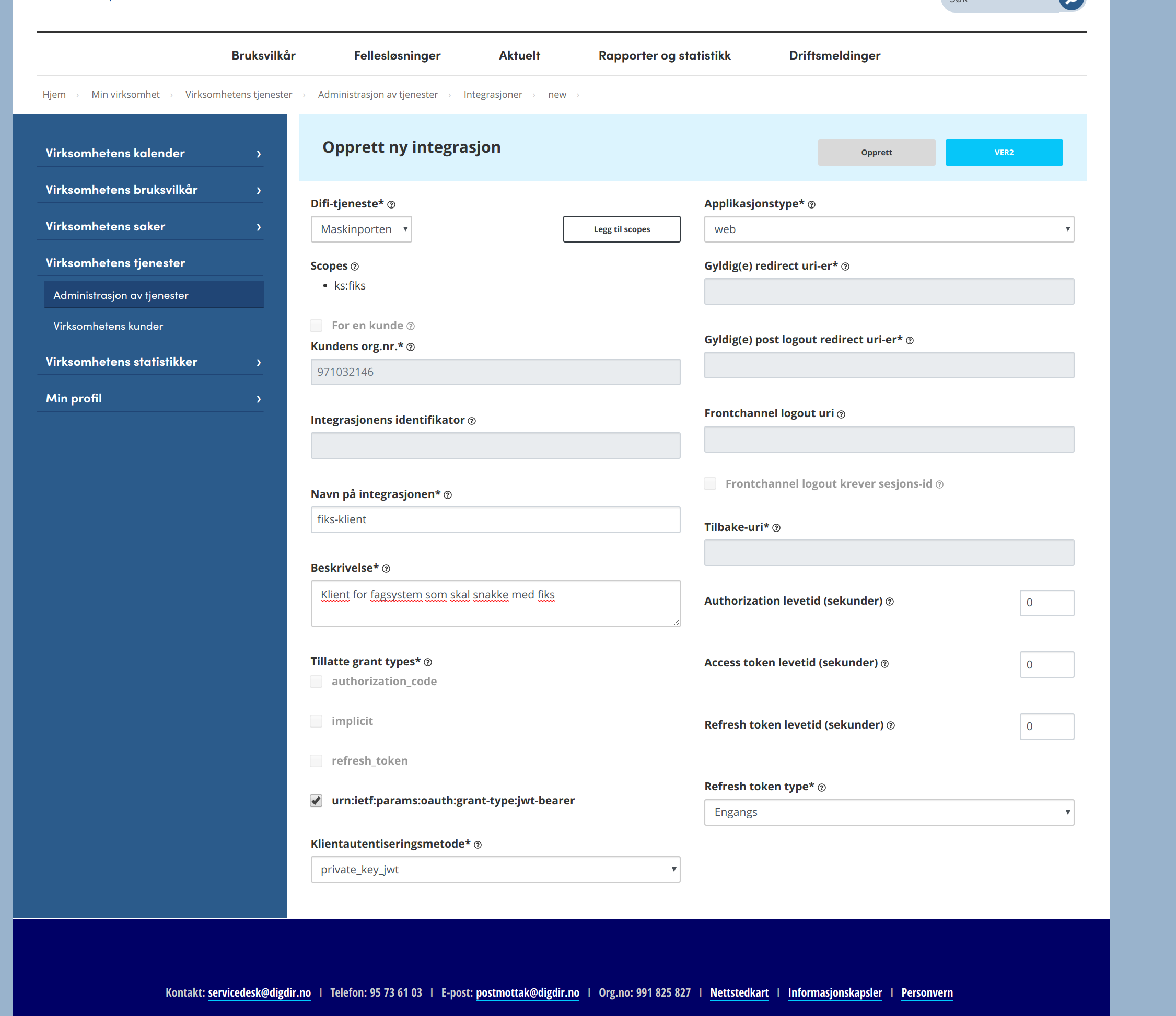Open the Fellesløsninger top menu
The height and width of the screenshot is (1016, 1176).
click(x=397, y=55)
